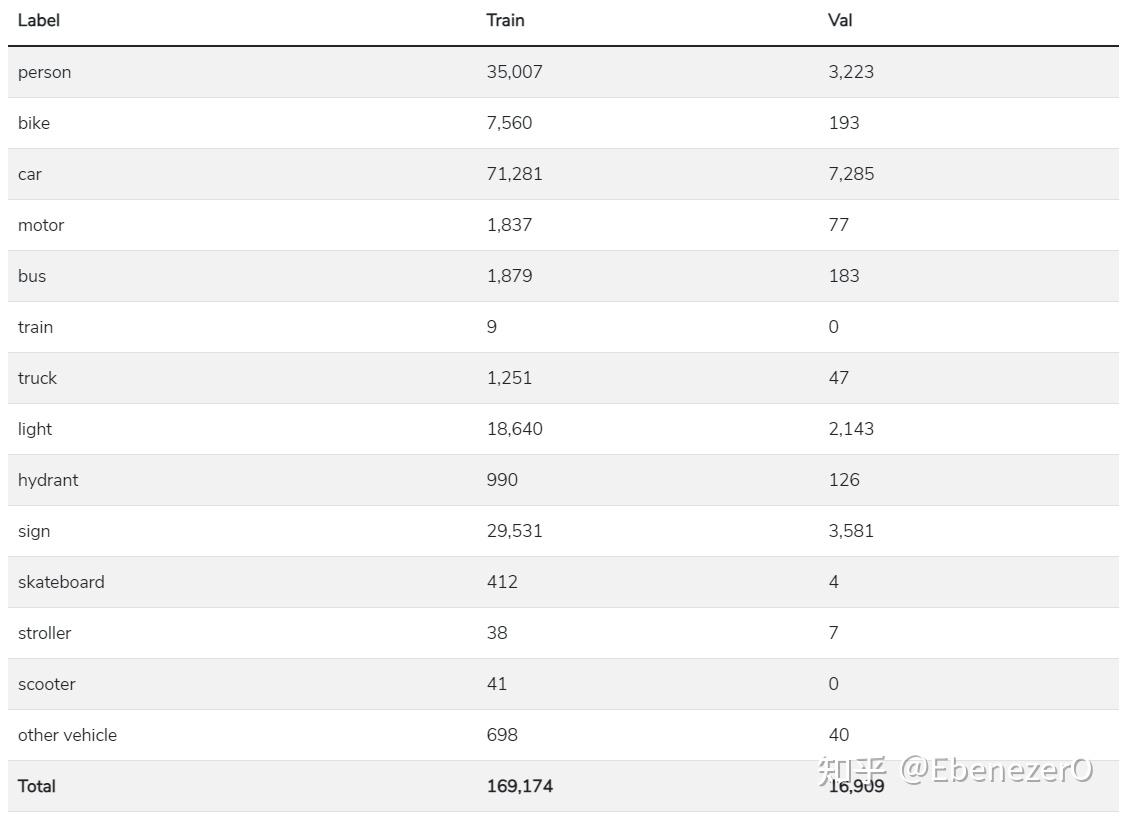Click the person val value 3,223
The width and height of the screenshot is (1123, 817).
coord(850,72)
